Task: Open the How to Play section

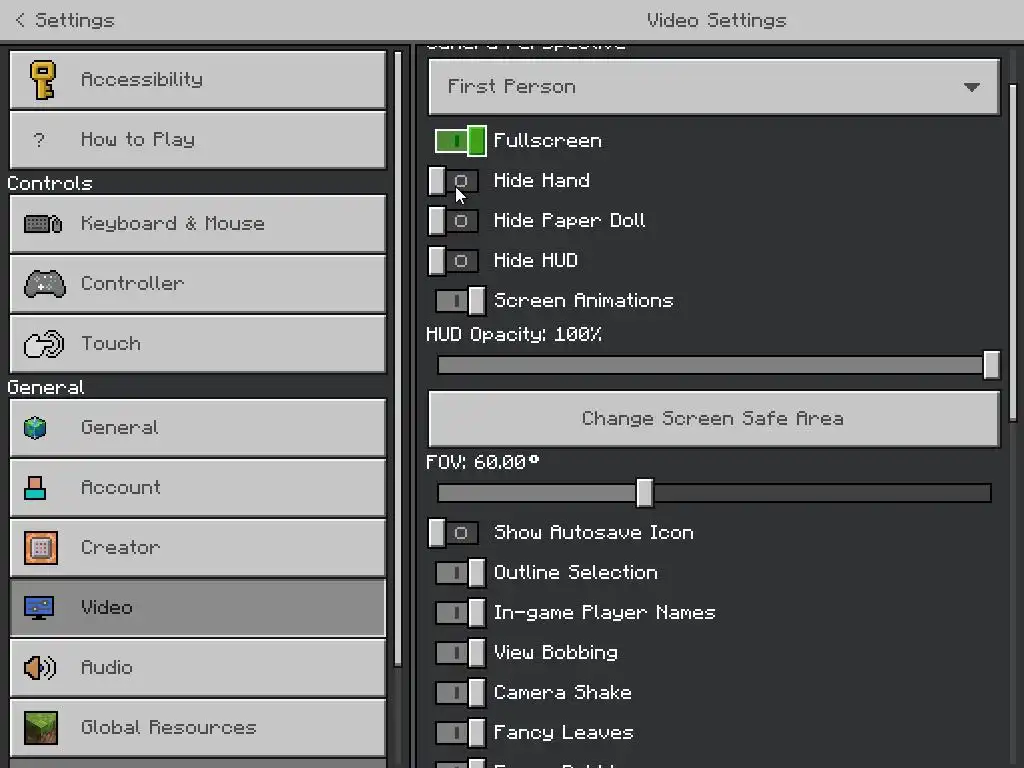Action: (198, 139)
